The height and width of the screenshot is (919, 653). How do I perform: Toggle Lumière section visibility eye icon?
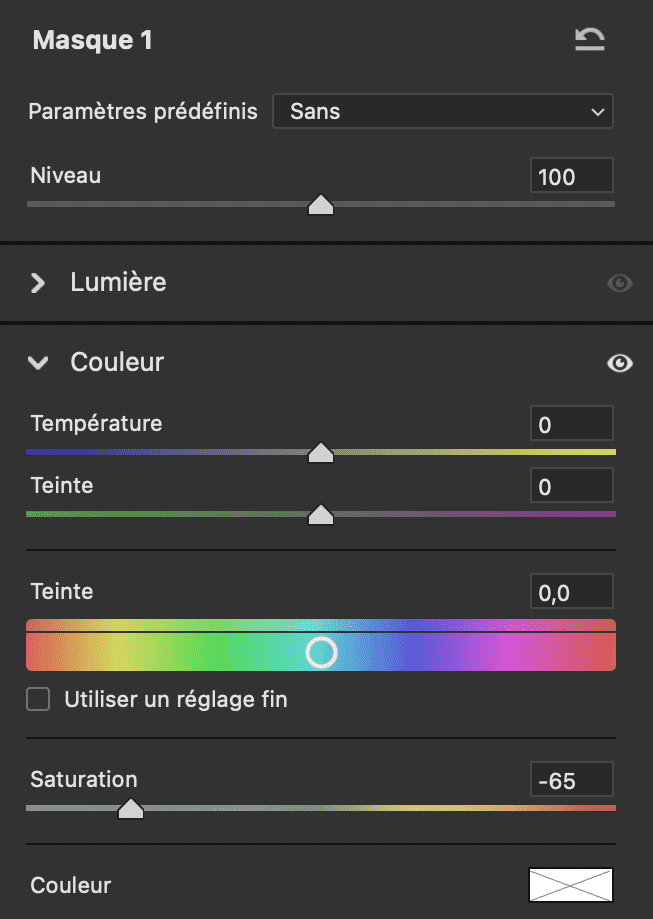620,283
